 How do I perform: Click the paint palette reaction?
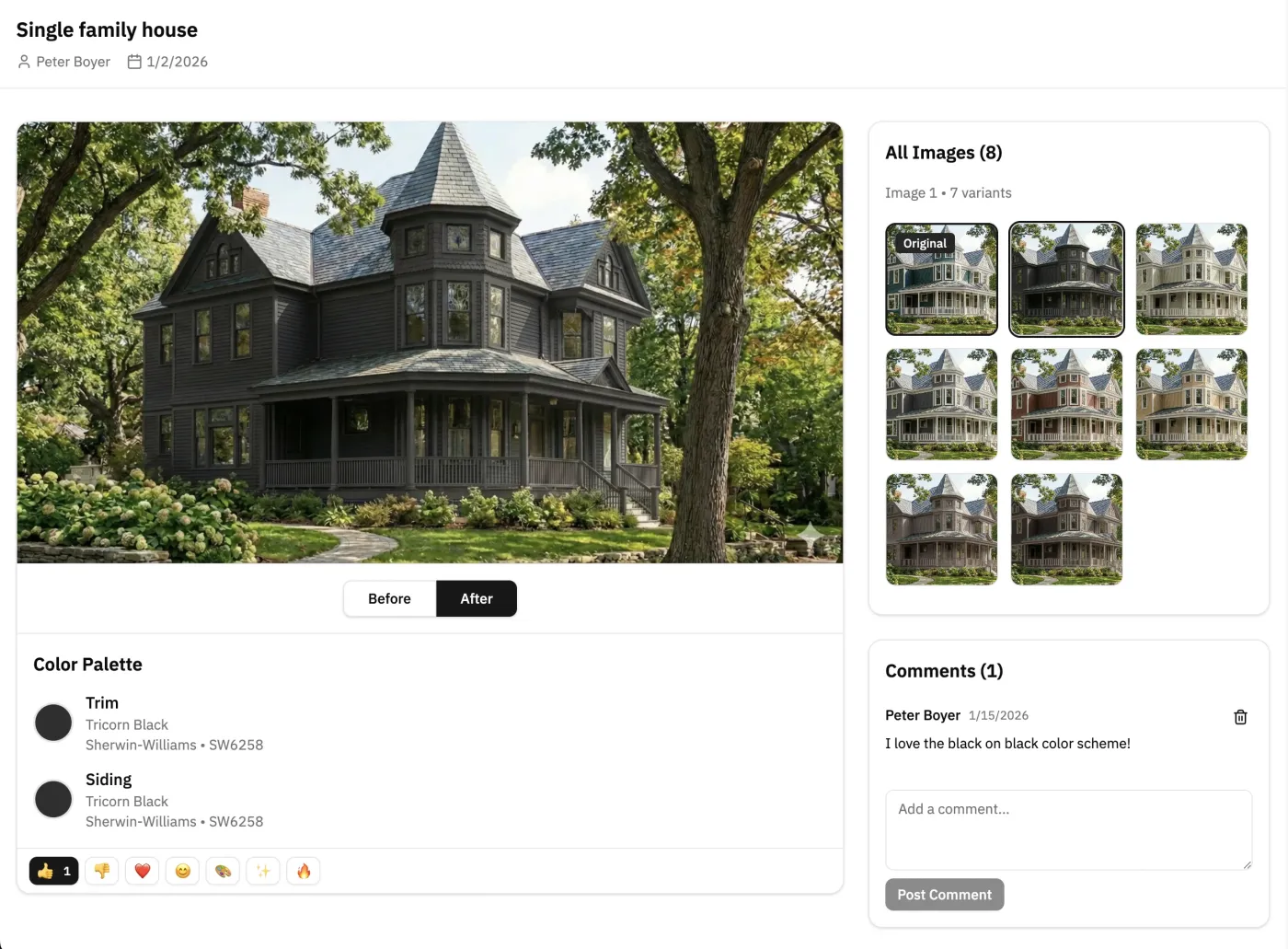tap(224, 871)
